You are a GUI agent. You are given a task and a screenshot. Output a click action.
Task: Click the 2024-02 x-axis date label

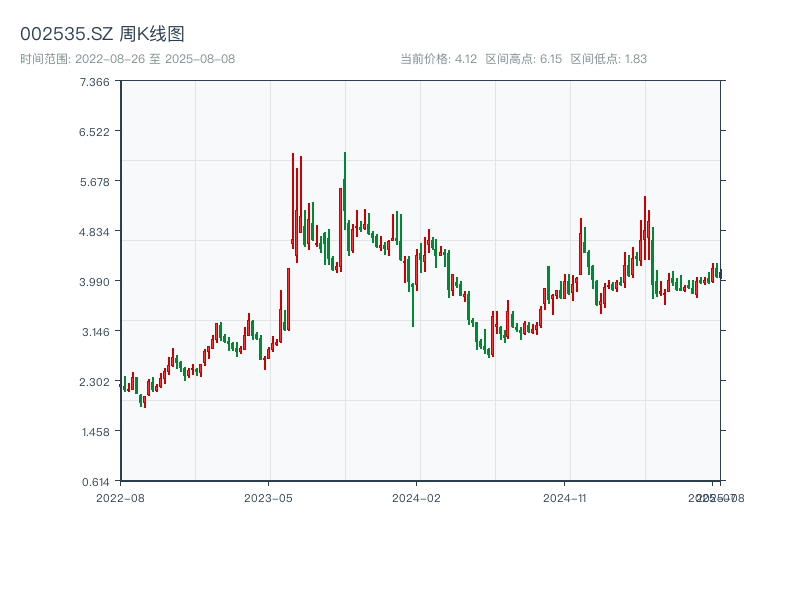417,497
